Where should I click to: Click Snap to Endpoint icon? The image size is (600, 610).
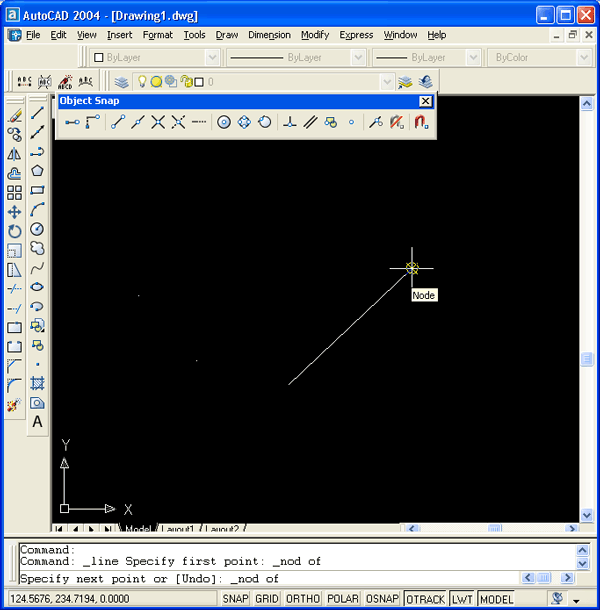pos(117,122)
